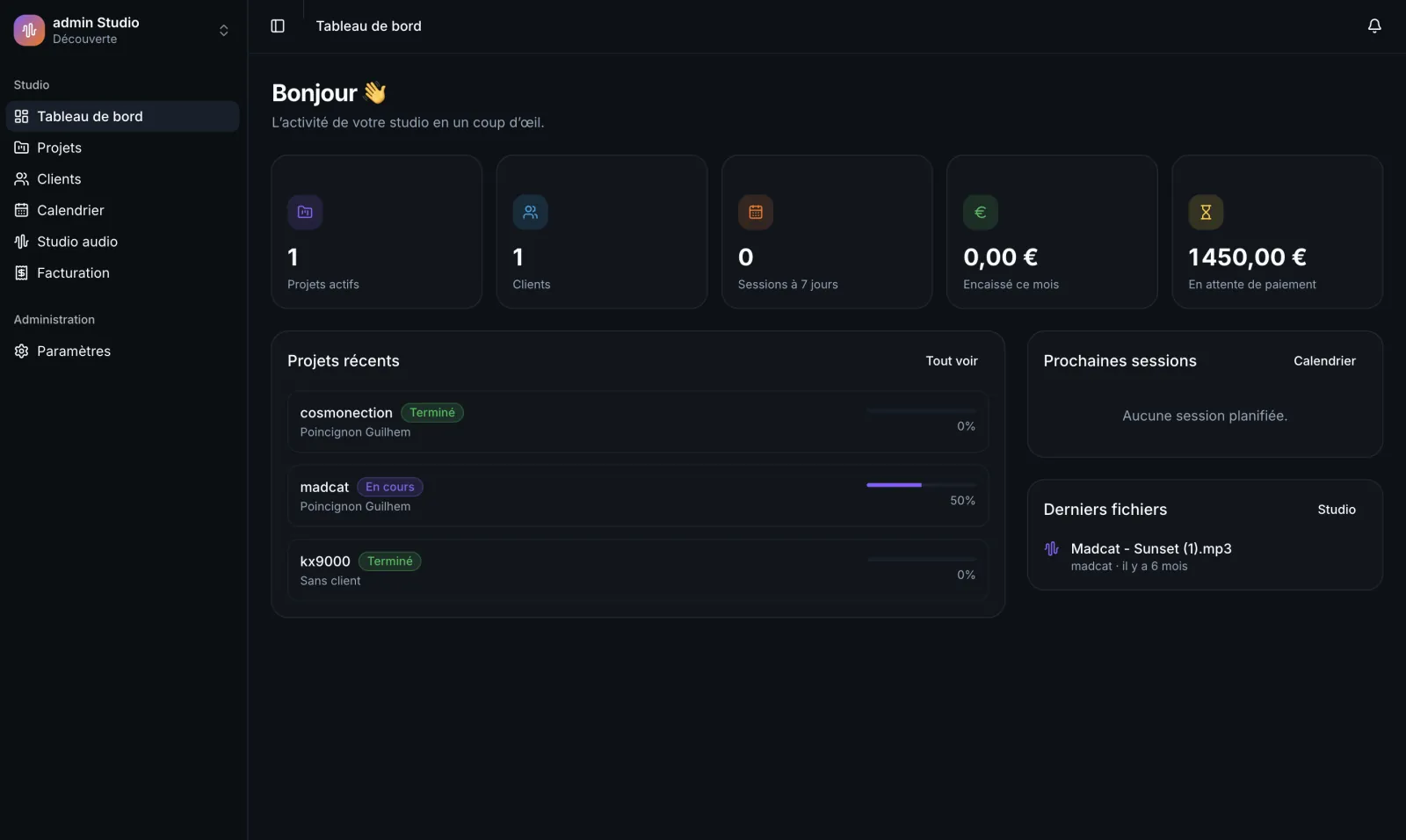Click the Projets actifs label
This screenshot has height=840, width=1406.
pyautogui.click(x=323, y=285)
